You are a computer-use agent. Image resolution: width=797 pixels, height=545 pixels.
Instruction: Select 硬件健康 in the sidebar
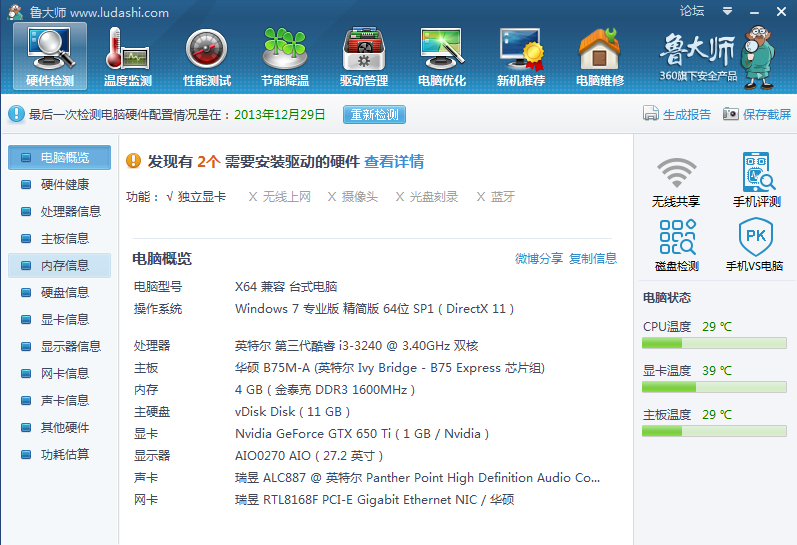point(59,185)
